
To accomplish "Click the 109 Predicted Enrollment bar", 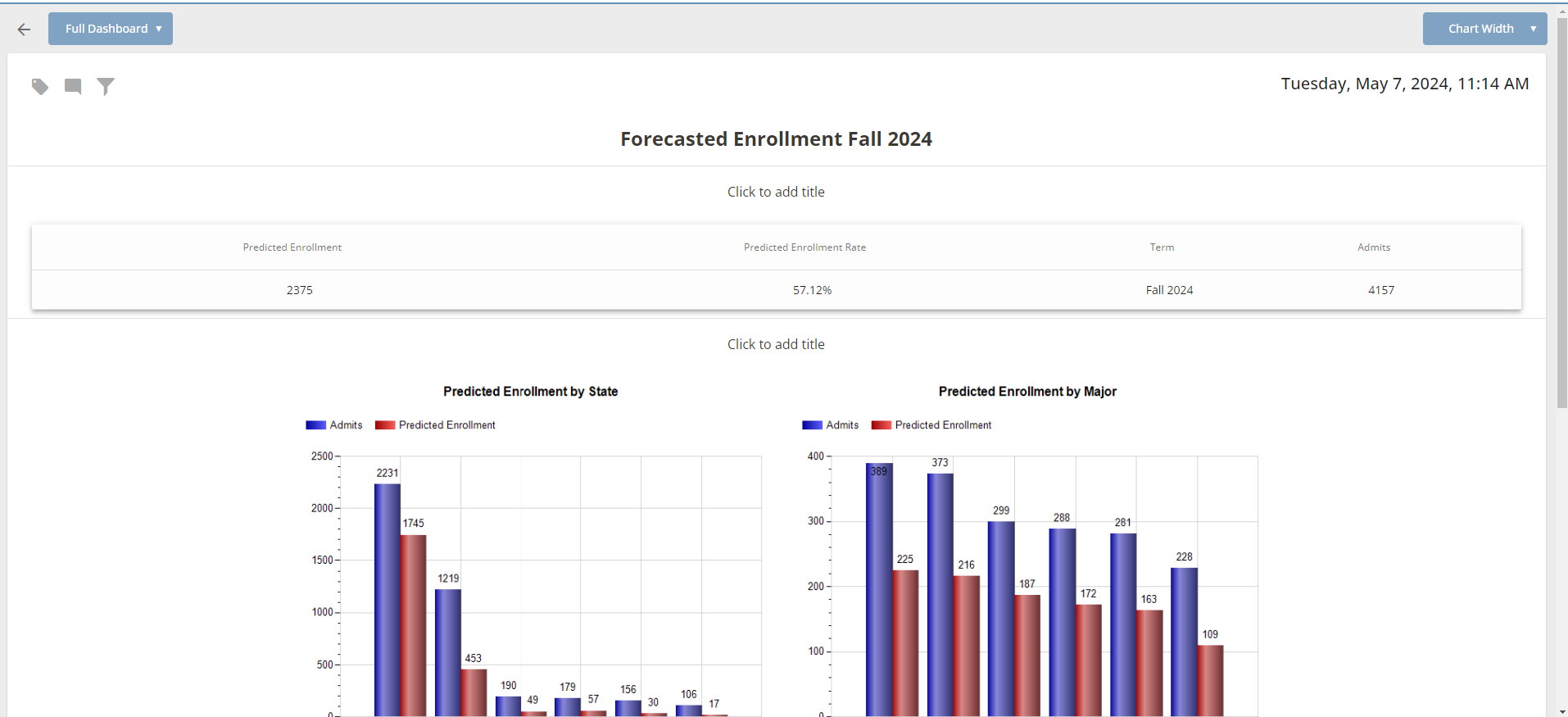I will pyautogui.click(x=1210, y=681).
